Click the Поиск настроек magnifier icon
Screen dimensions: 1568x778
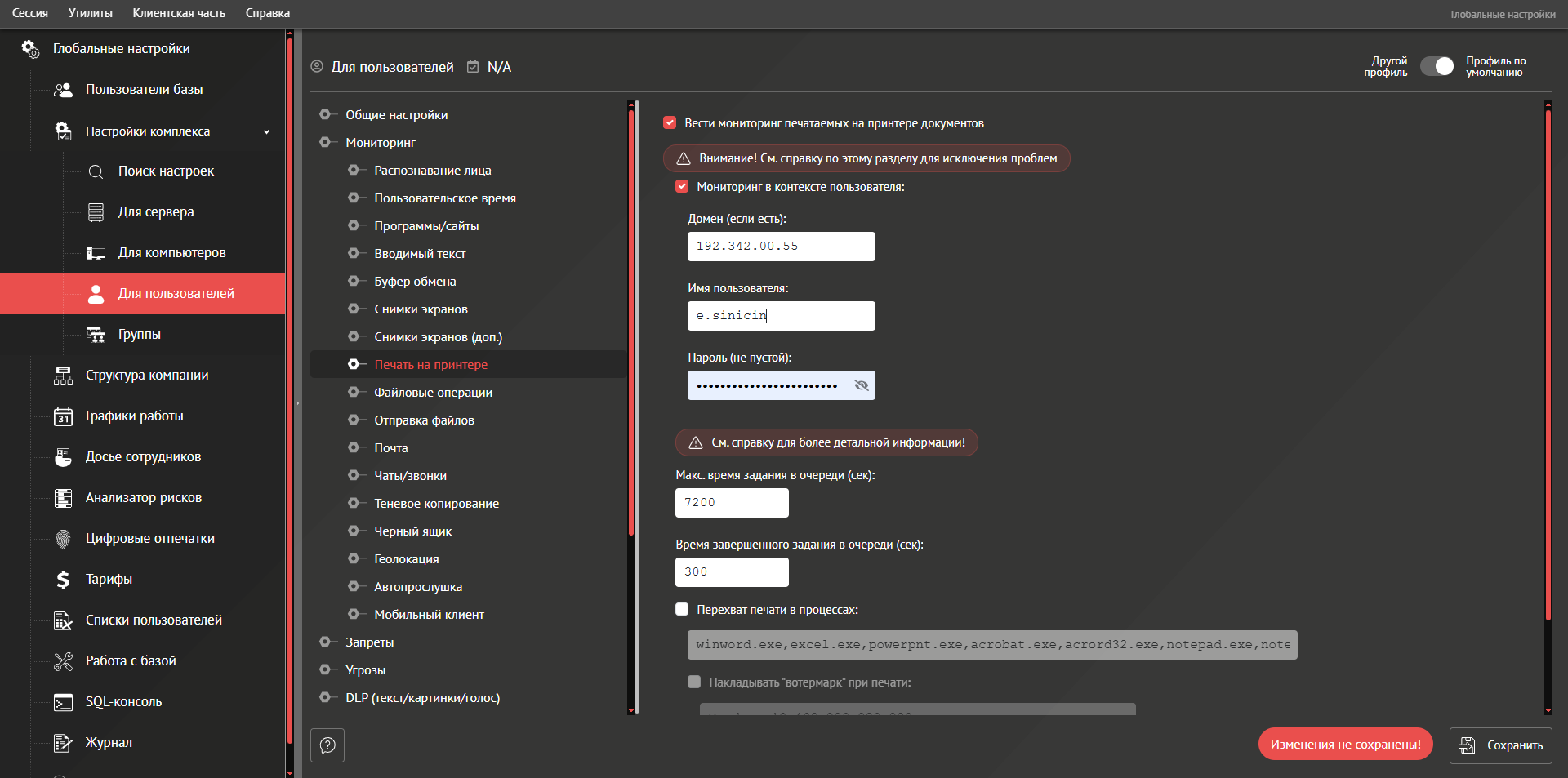96,171
